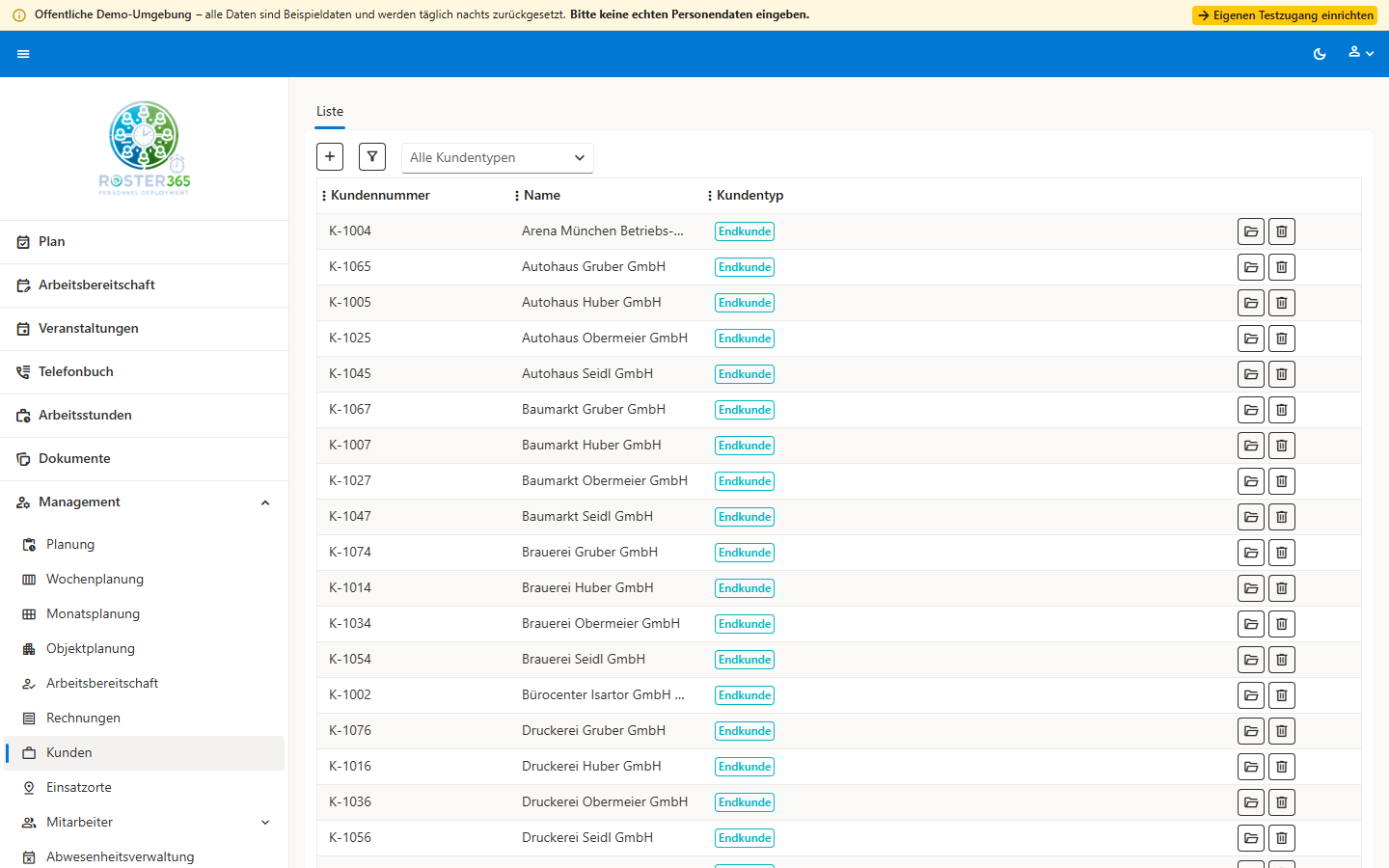Sort by Kundennummer column header
Image resolution: width=1389 pixels, height=868 pixels.
(380, 195)
